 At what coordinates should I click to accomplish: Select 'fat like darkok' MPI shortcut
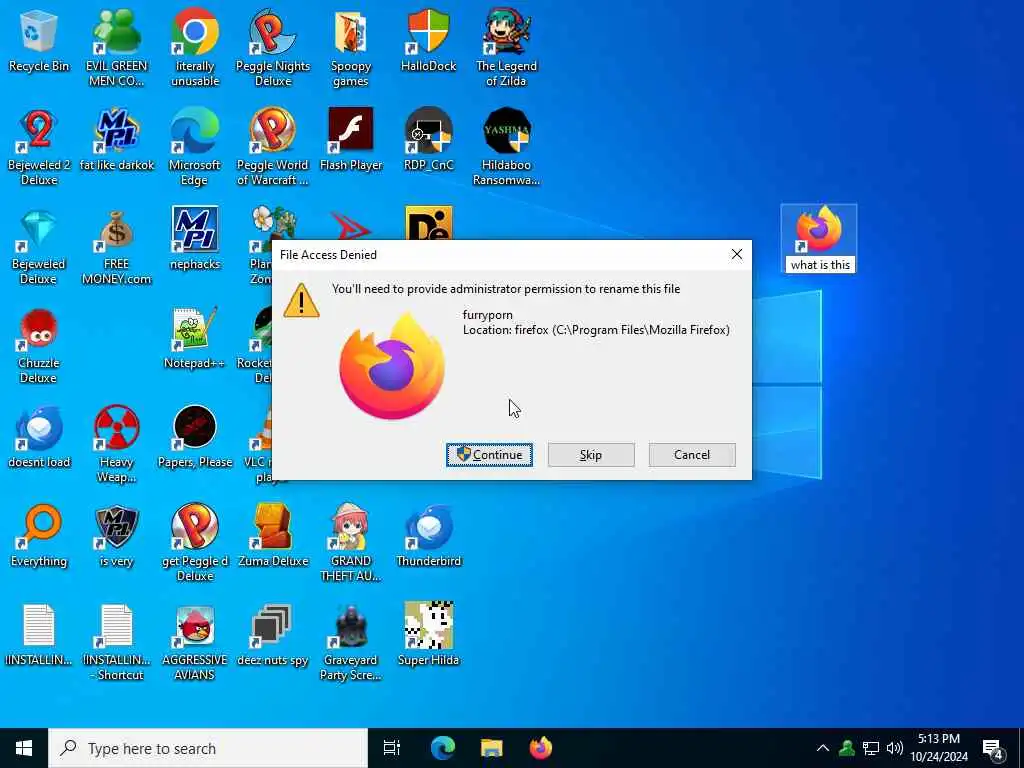pos(117,140)
